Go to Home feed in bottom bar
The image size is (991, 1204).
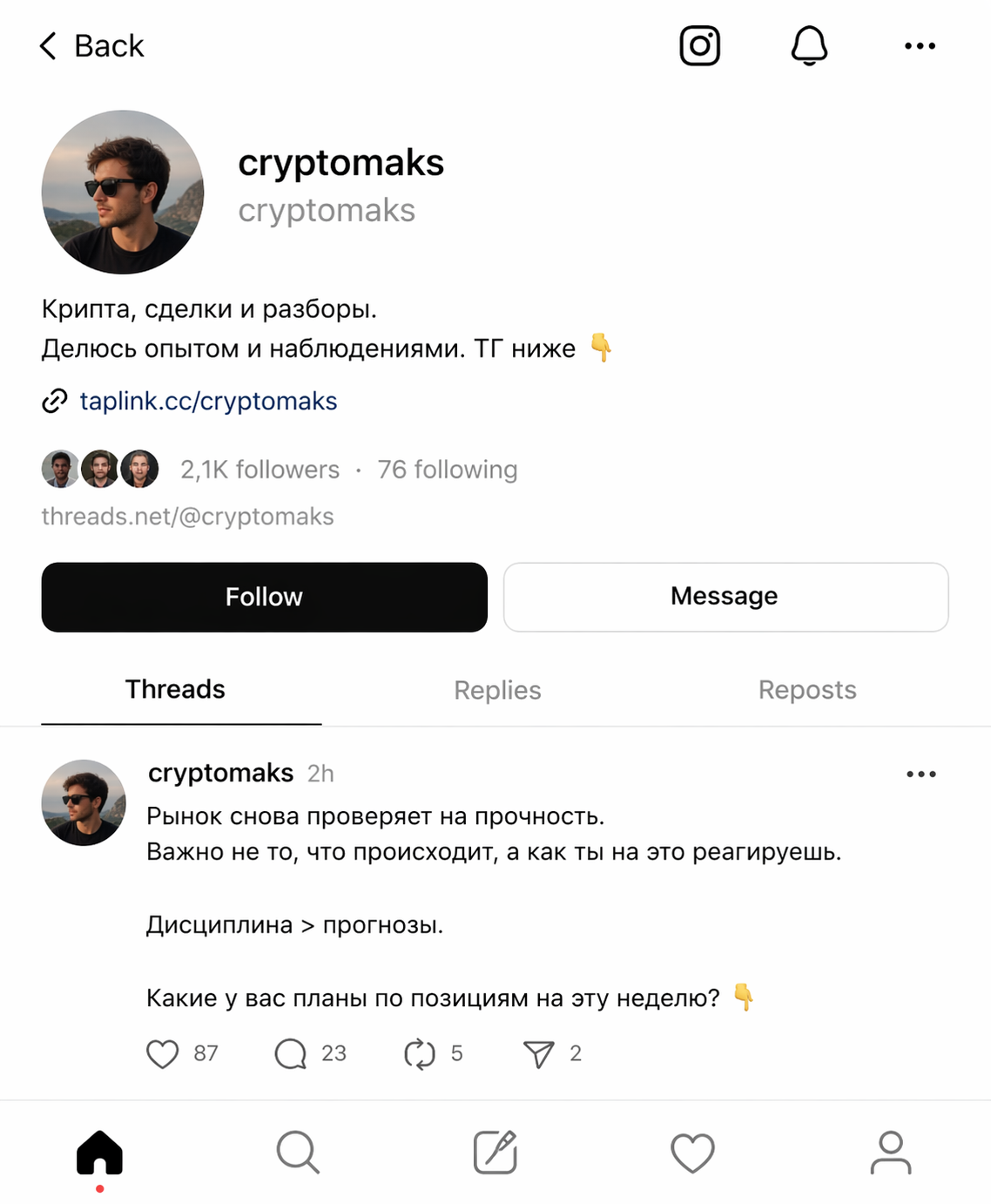pos(100,1152)
